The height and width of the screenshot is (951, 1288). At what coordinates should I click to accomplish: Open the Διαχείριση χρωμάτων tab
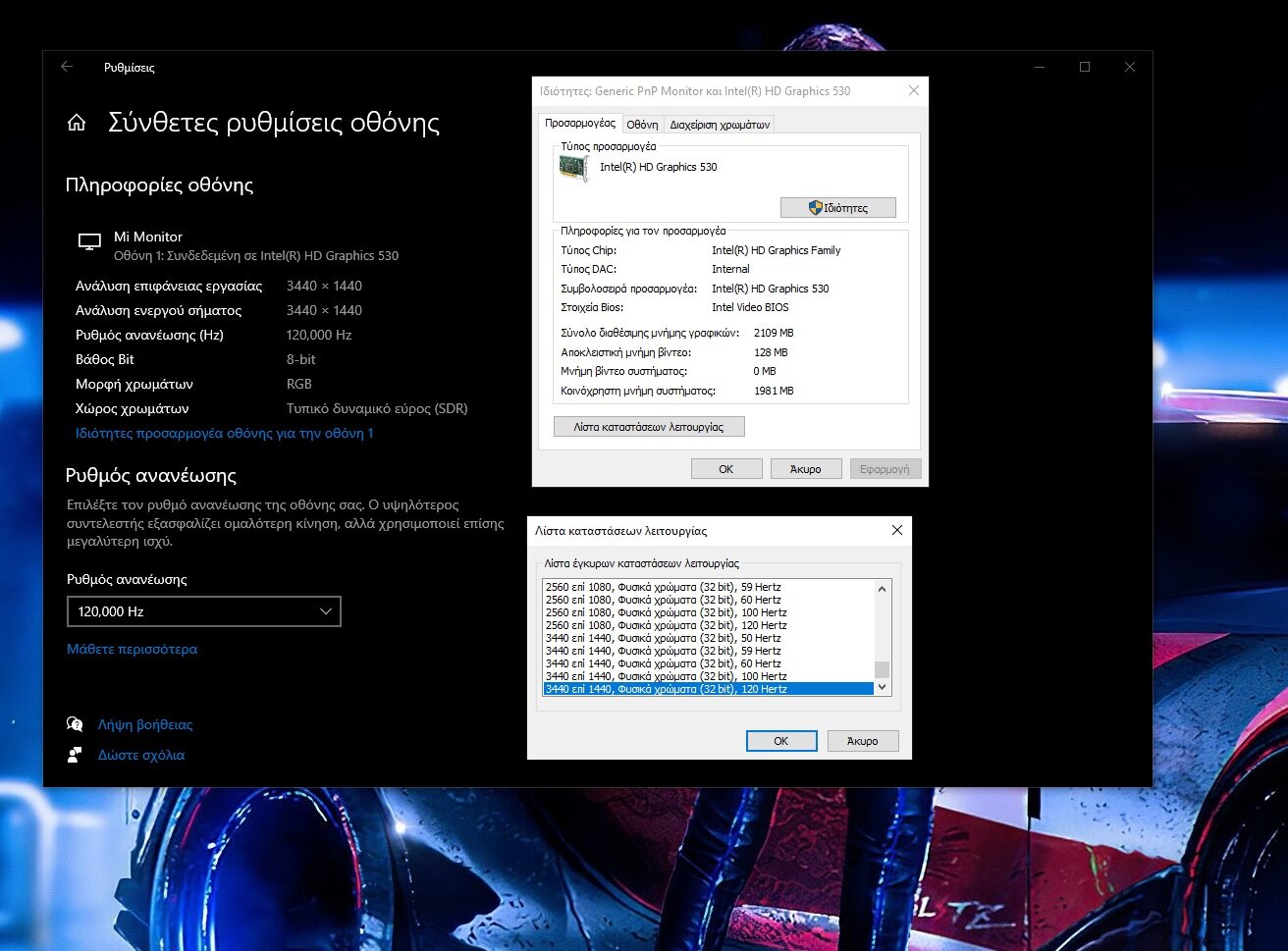(x=720, y=125)
